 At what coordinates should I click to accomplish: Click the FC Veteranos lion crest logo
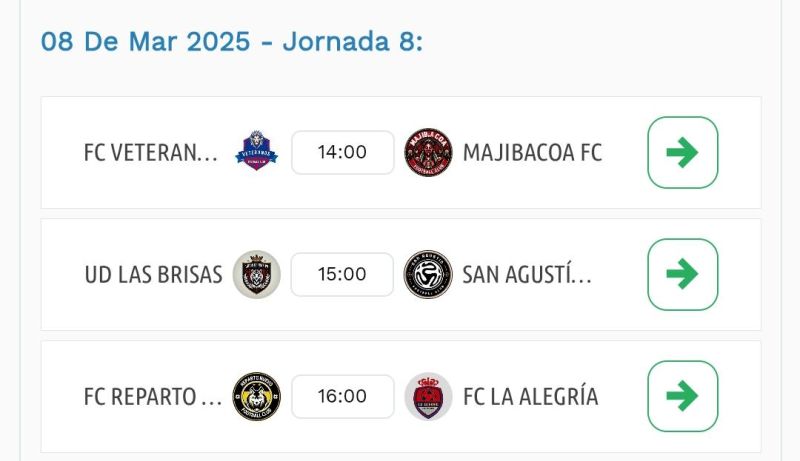(x=256, y=153)
